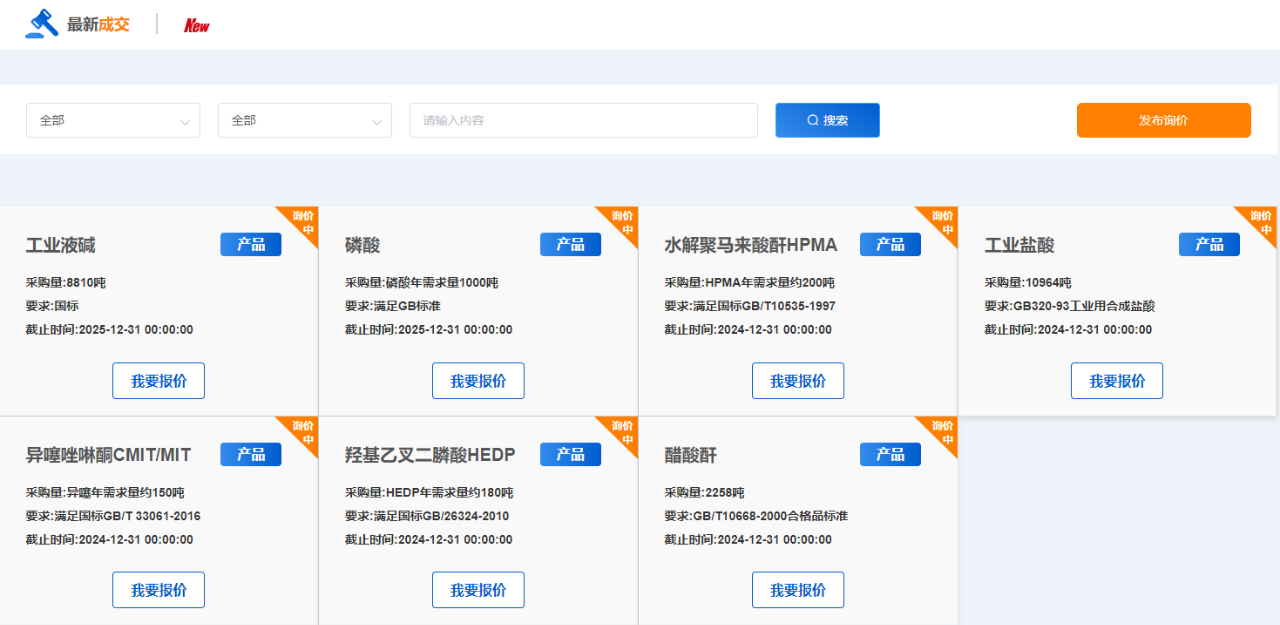
Task: Submit a quote for 水解聚马来酸酐HPMA
Action: tap(798, 381)
